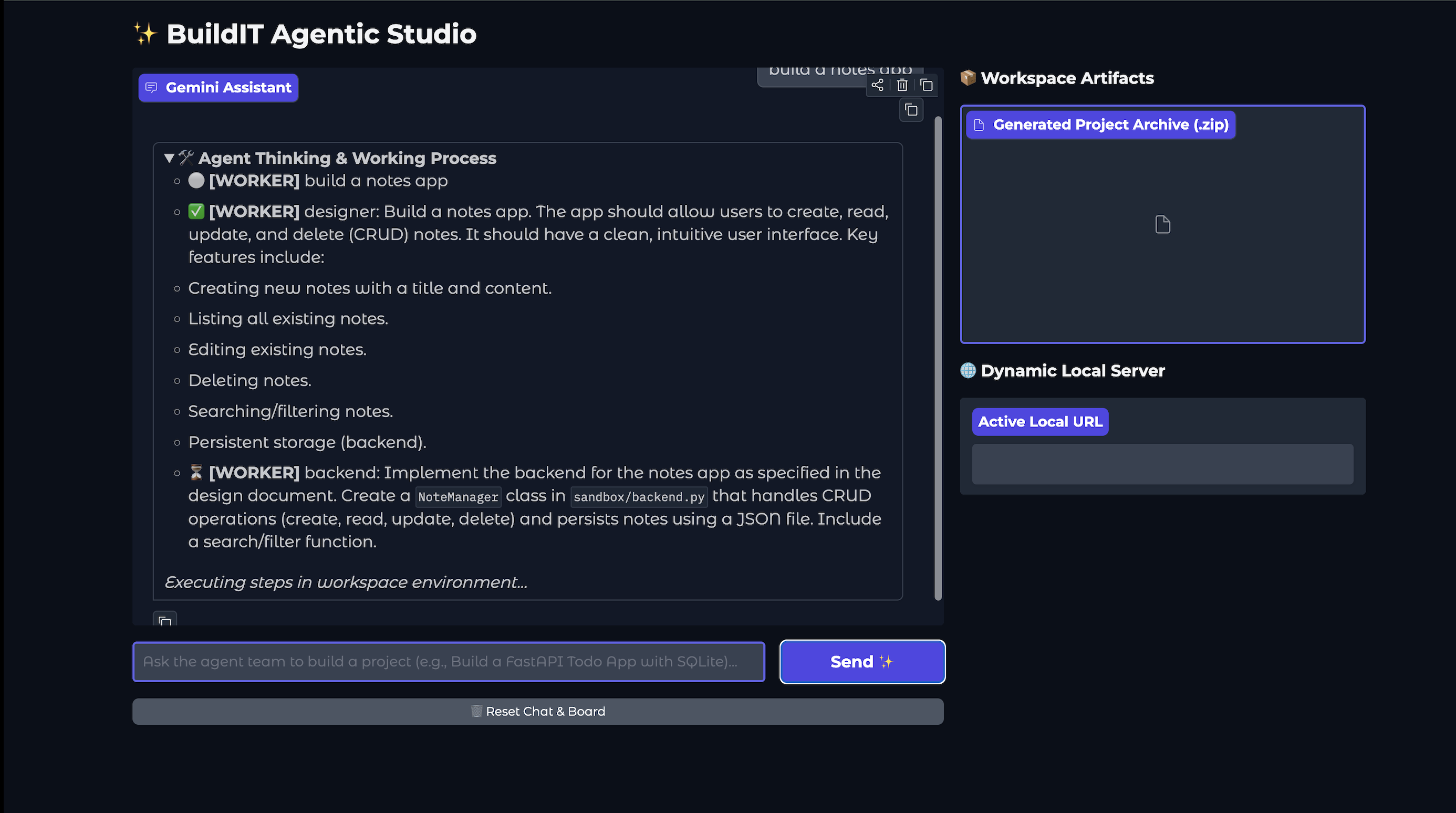Image resolution: width=1456 pixels, height=813 pixels.
Task: Copy the whole conversation with the top copy icon
Action: pyautogui.click(x=927, y=85)
